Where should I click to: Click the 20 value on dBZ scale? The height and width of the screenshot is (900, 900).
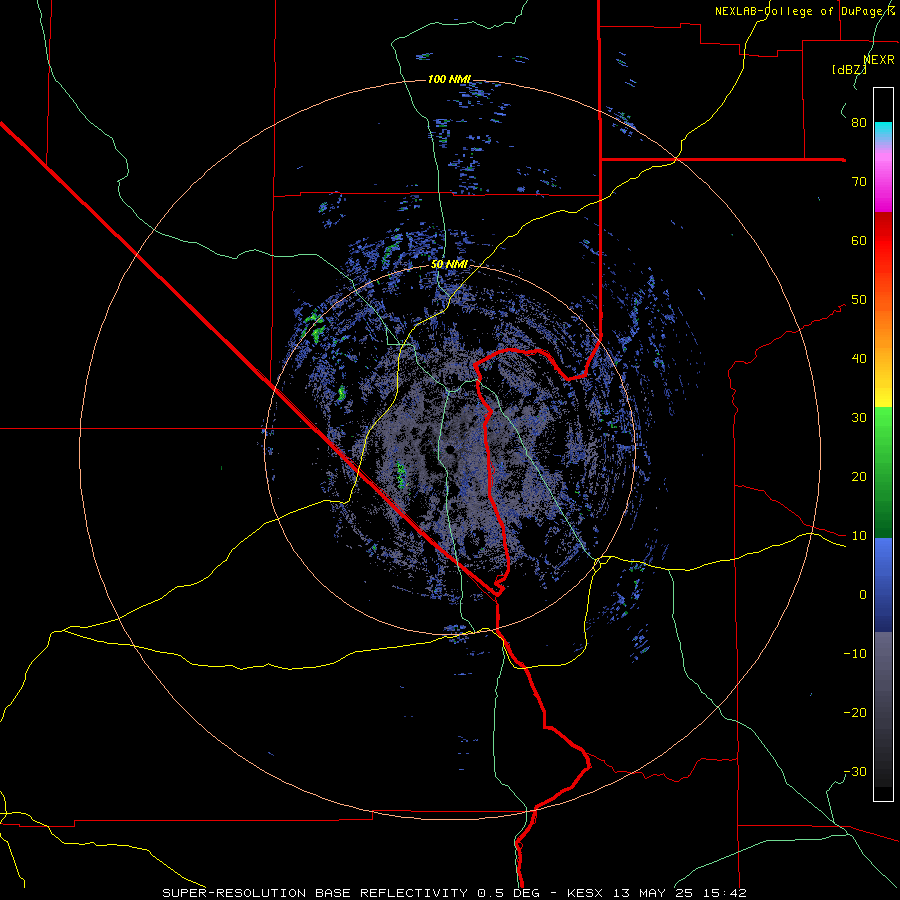[859, 477]
